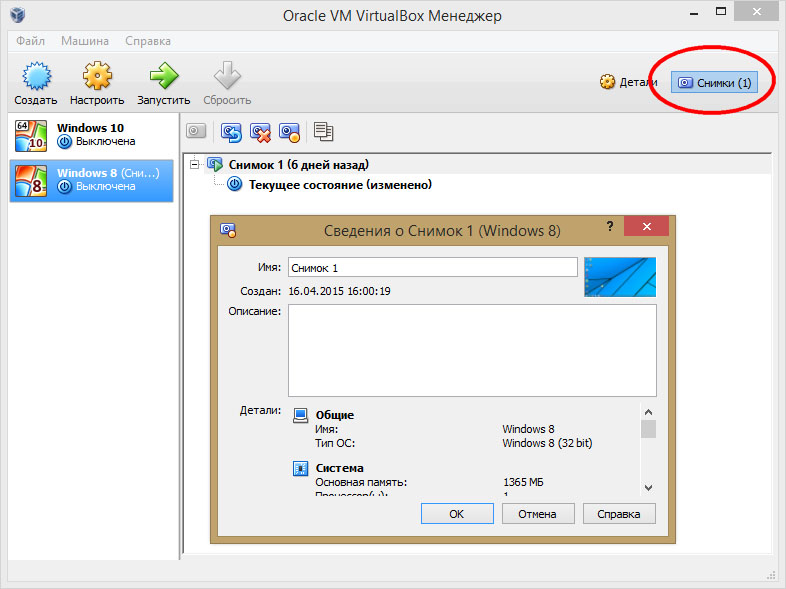786x589 pixels.
Task: Click the Общие section heading
Action: [335, 415]
